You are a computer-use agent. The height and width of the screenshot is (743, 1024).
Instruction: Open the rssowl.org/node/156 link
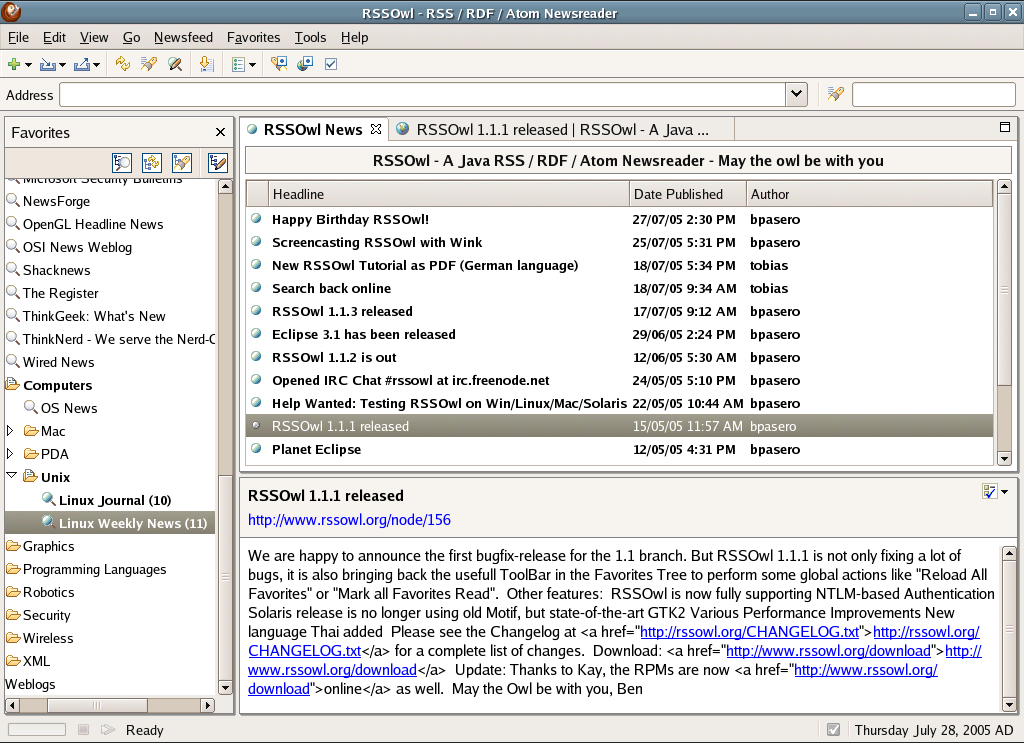click(349, 519)
